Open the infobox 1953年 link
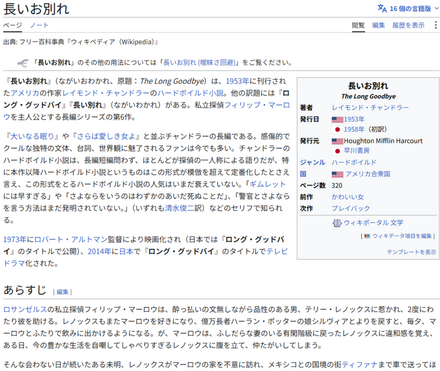Screen dimensions: 440x371 354,119
